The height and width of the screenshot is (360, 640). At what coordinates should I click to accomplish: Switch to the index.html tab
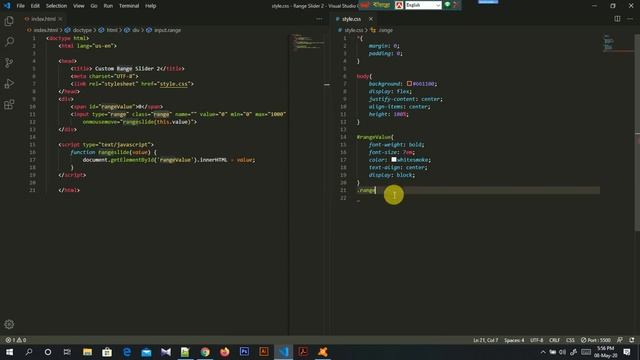pos(43,19)
